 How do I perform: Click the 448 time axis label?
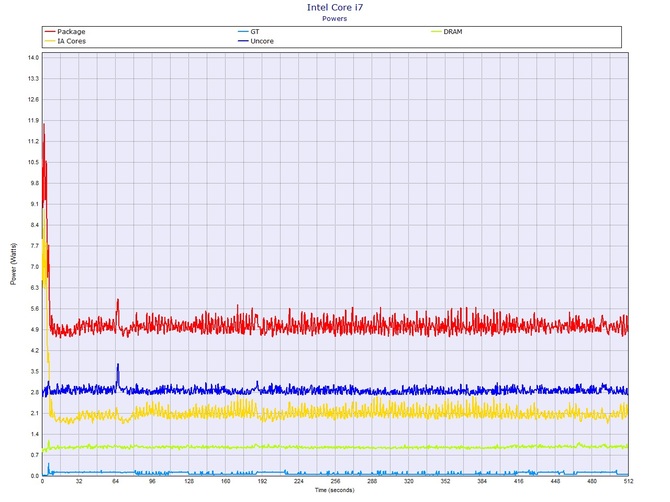(x=555, y=481)
